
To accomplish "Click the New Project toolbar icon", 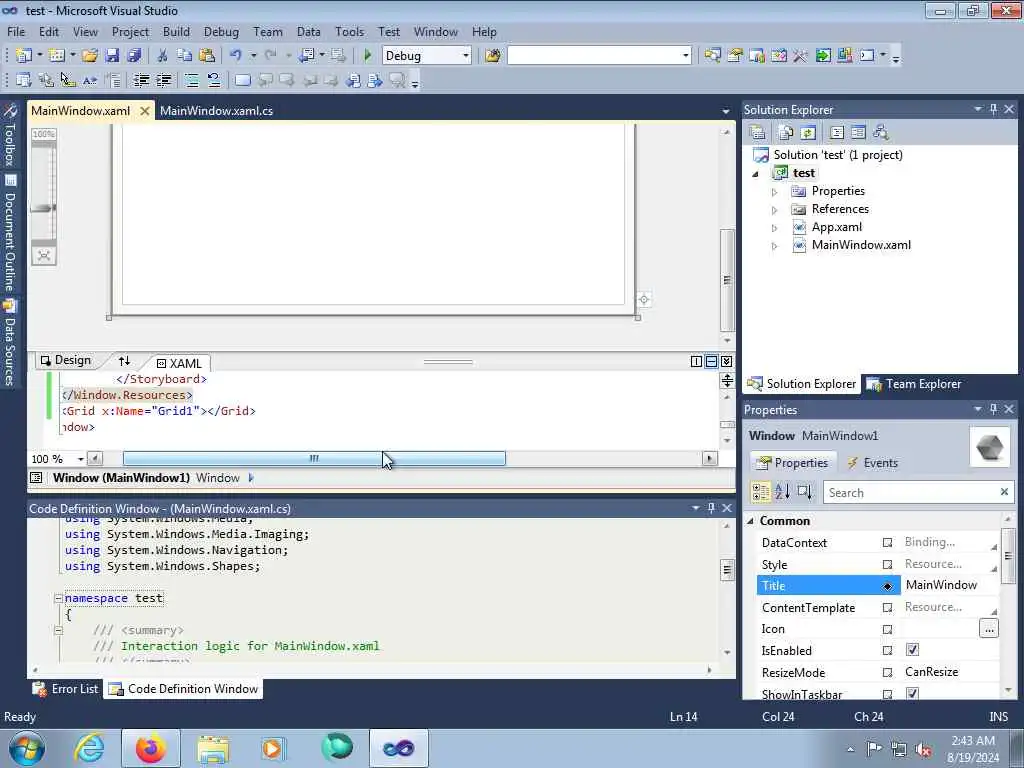I will coord(24,56).
